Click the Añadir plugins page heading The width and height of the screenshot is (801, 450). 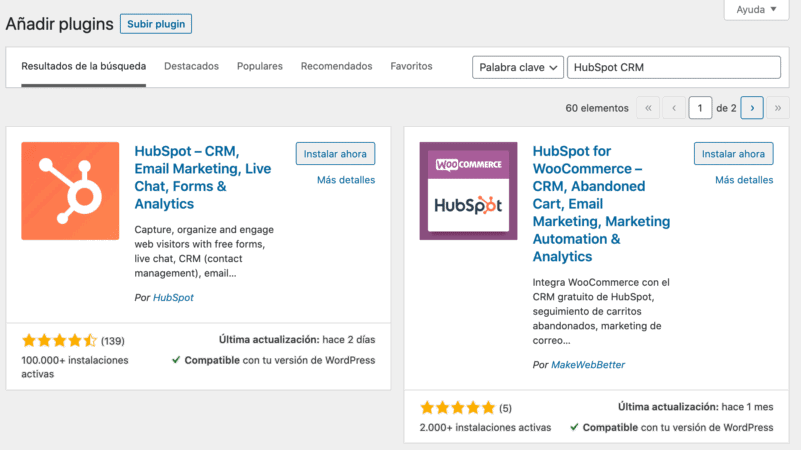59,24
